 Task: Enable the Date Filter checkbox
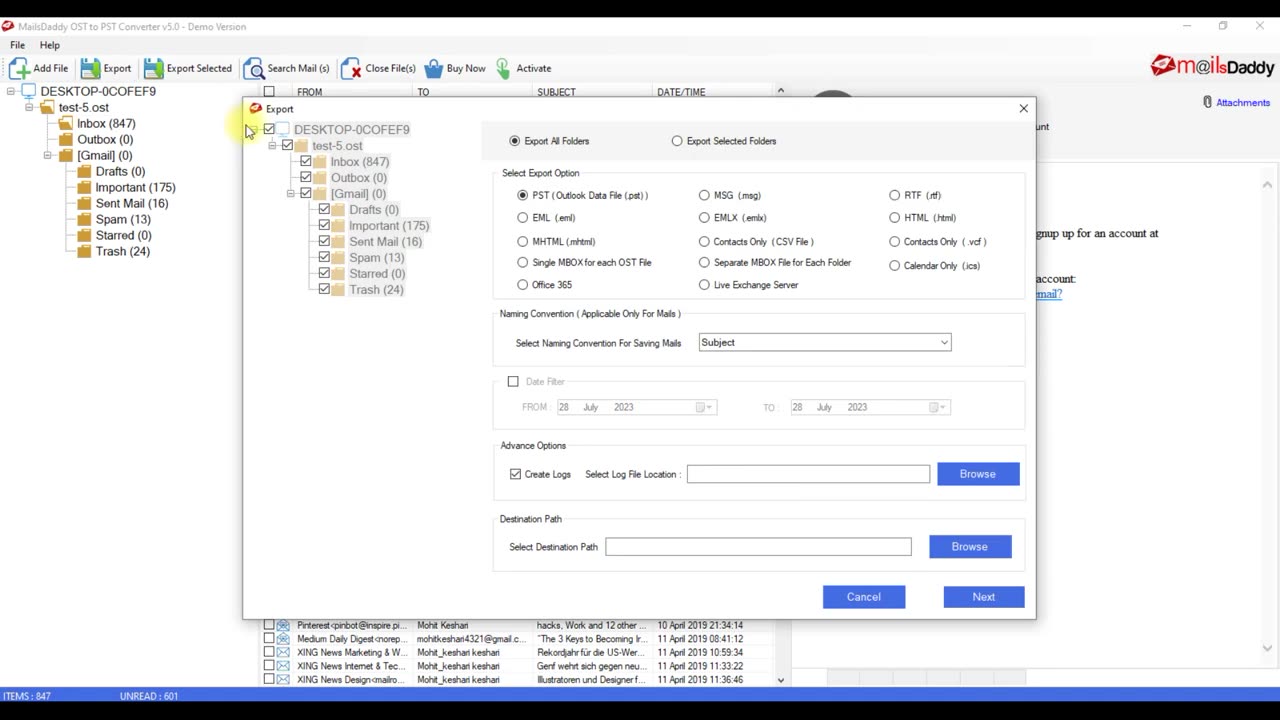click(x=513, y=381)
